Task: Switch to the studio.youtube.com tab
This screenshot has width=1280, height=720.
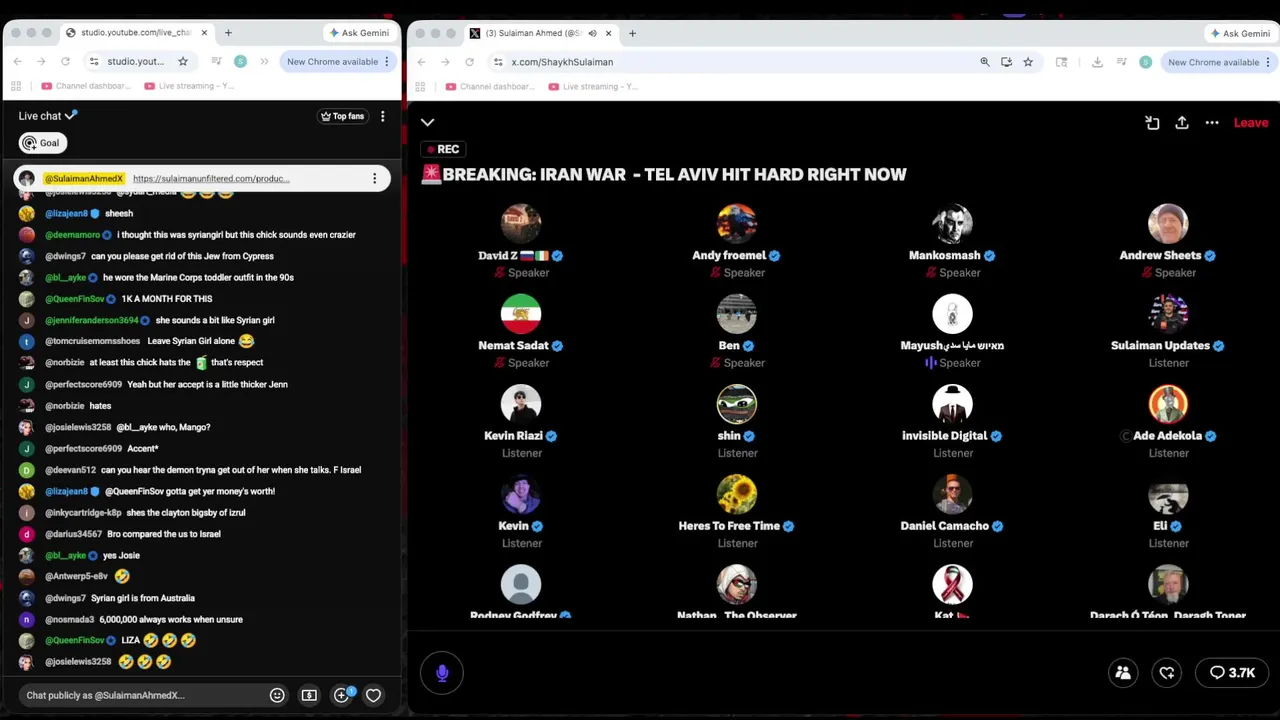Action: click(x=135, y=33)
